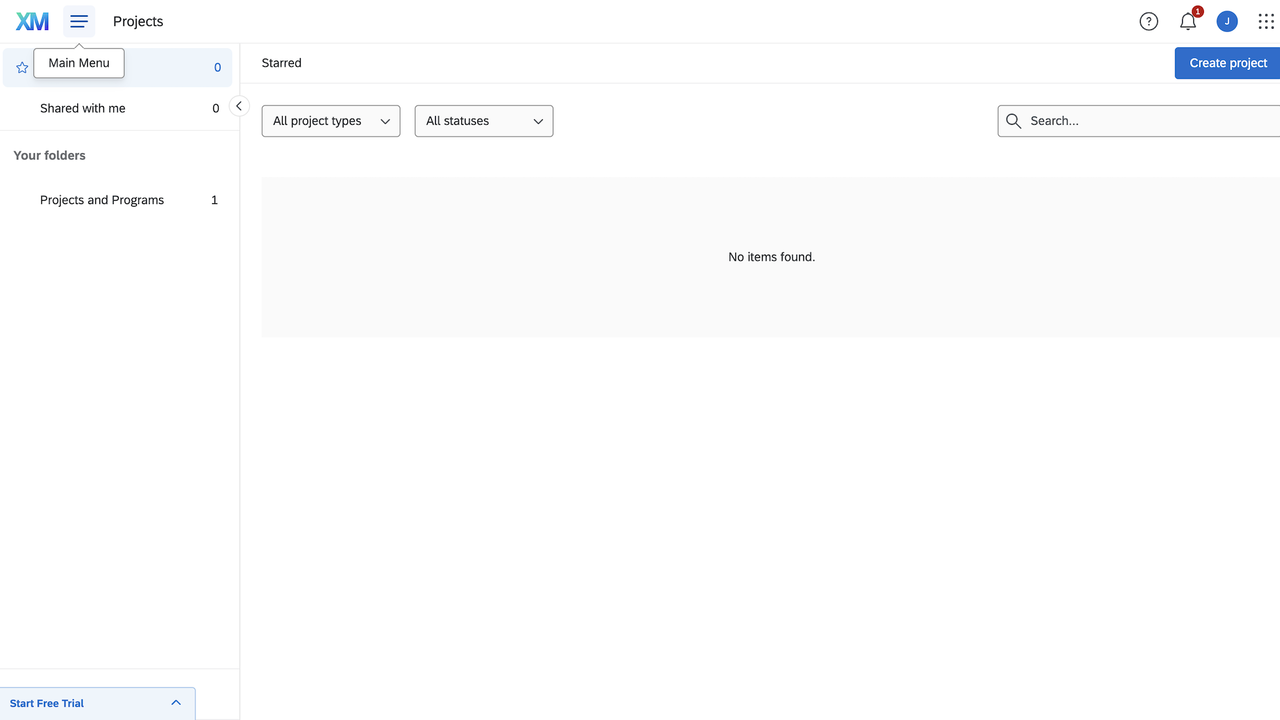Viewport: 1280px width, 720px height.
Task: Click the Create project button
Action: pyautogui.click(x=1228, y=63)
